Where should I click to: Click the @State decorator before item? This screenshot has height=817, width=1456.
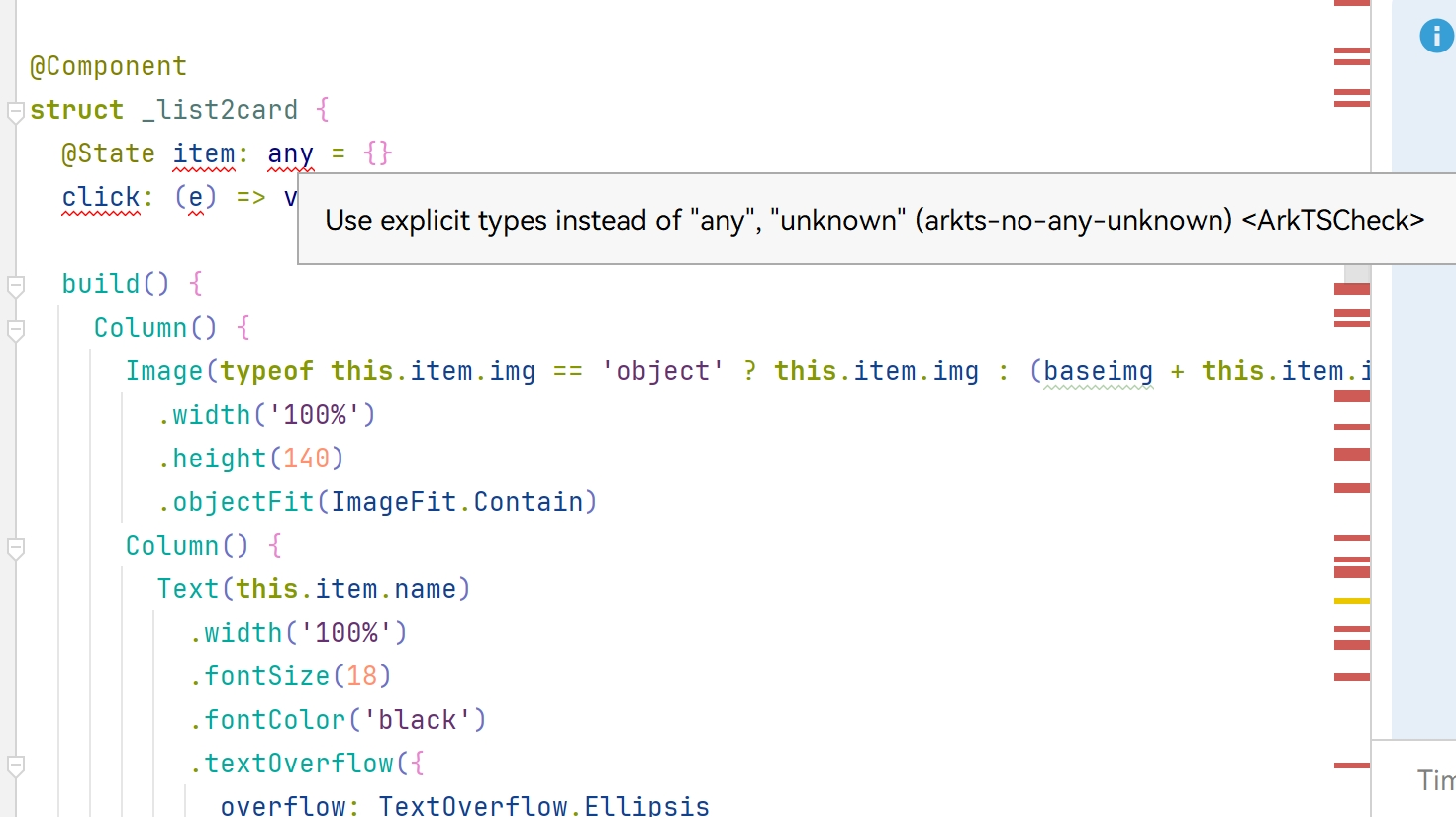(x=108, y=154)
